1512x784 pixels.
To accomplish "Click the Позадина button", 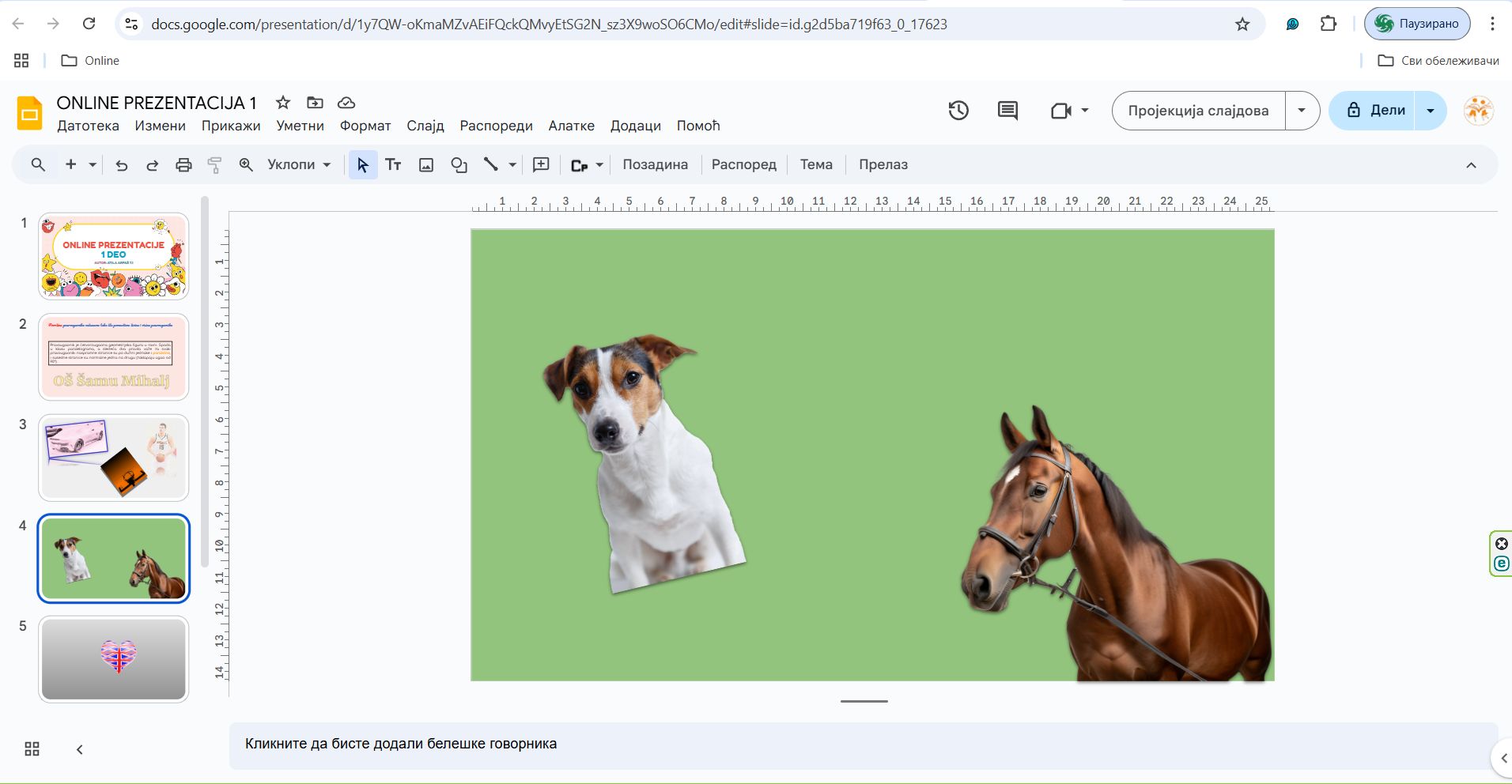I will [x=655, y=164].
